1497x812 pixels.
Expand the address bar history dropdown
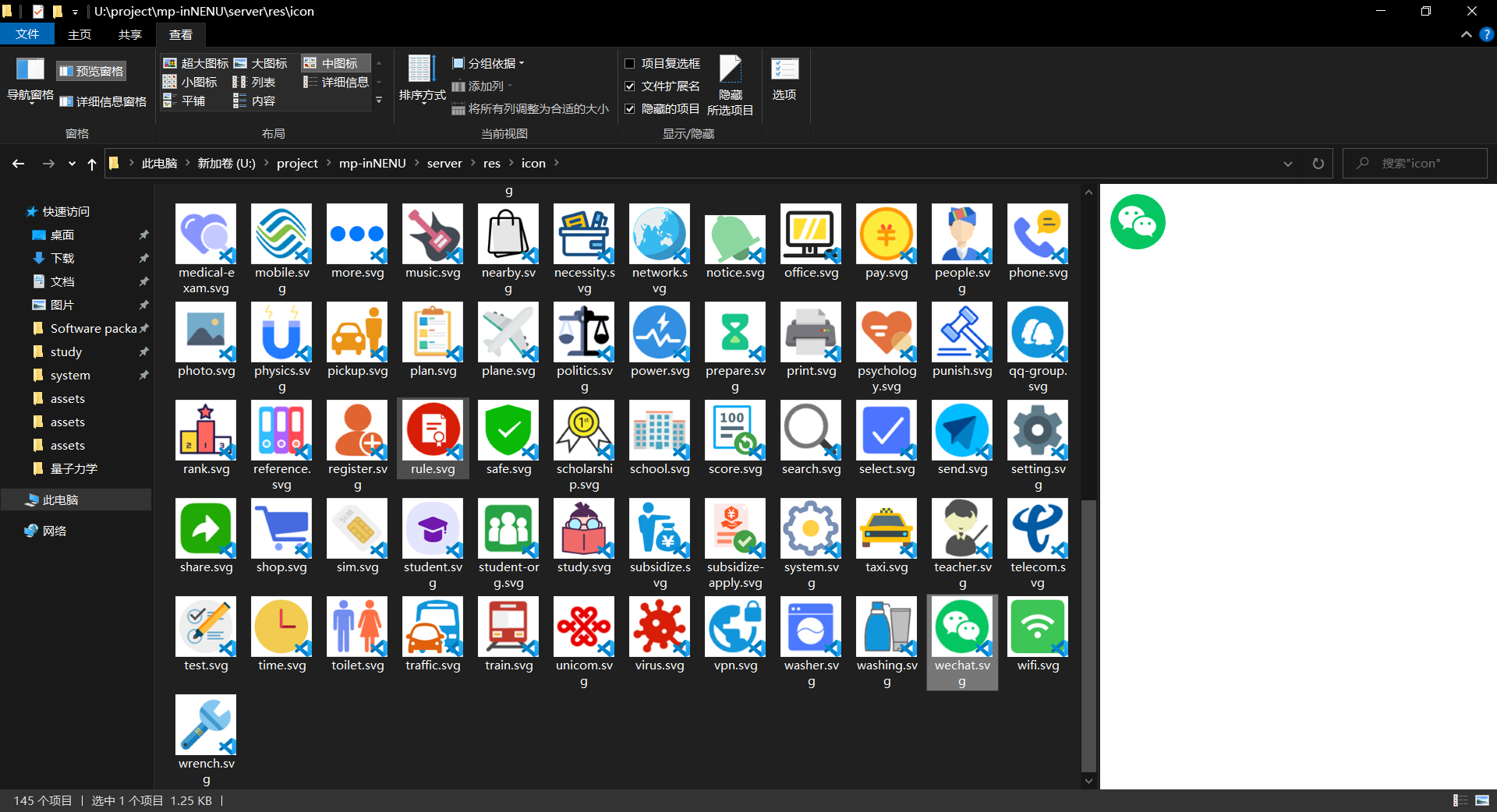(x=1288, y=164)
